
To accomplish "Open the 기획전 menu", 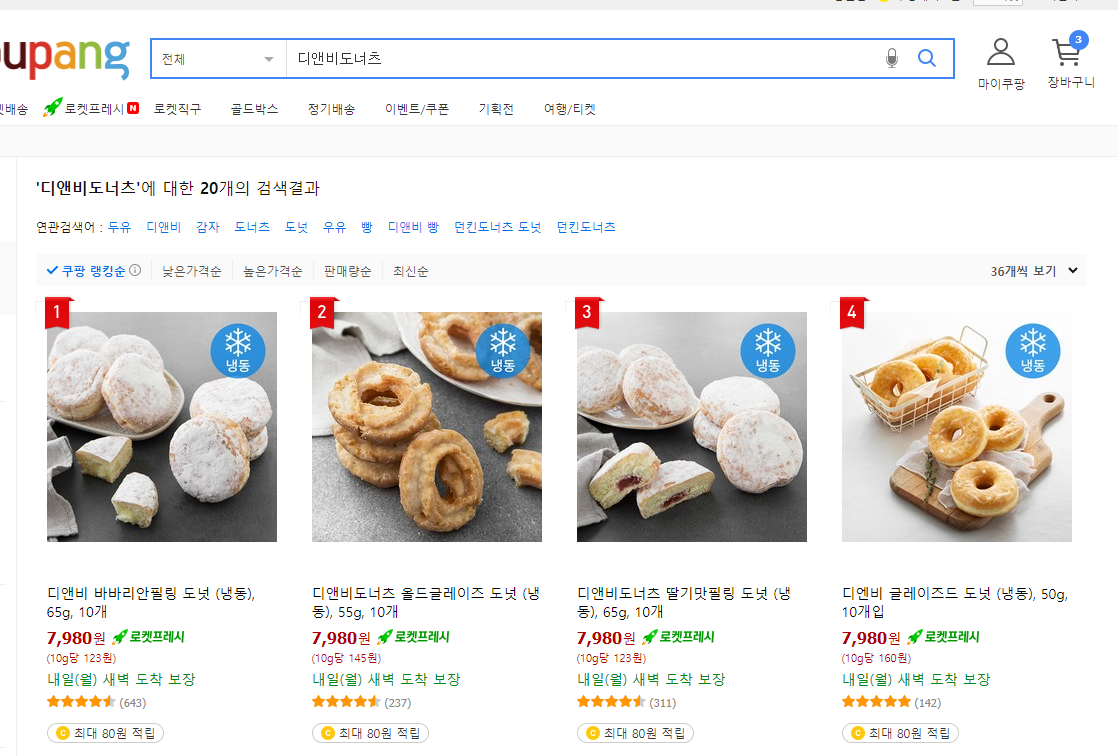I will 496,108.
